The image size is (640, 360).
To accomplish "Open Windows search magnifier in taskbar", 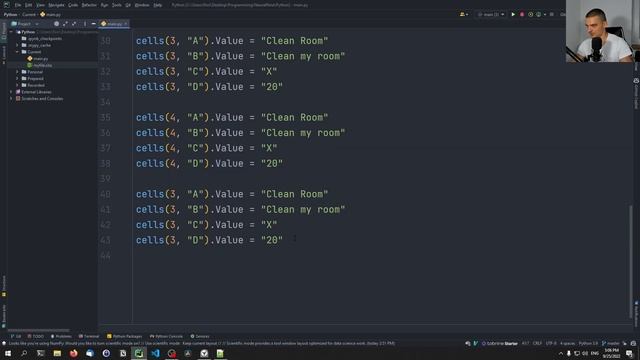I will coord(24,353).
